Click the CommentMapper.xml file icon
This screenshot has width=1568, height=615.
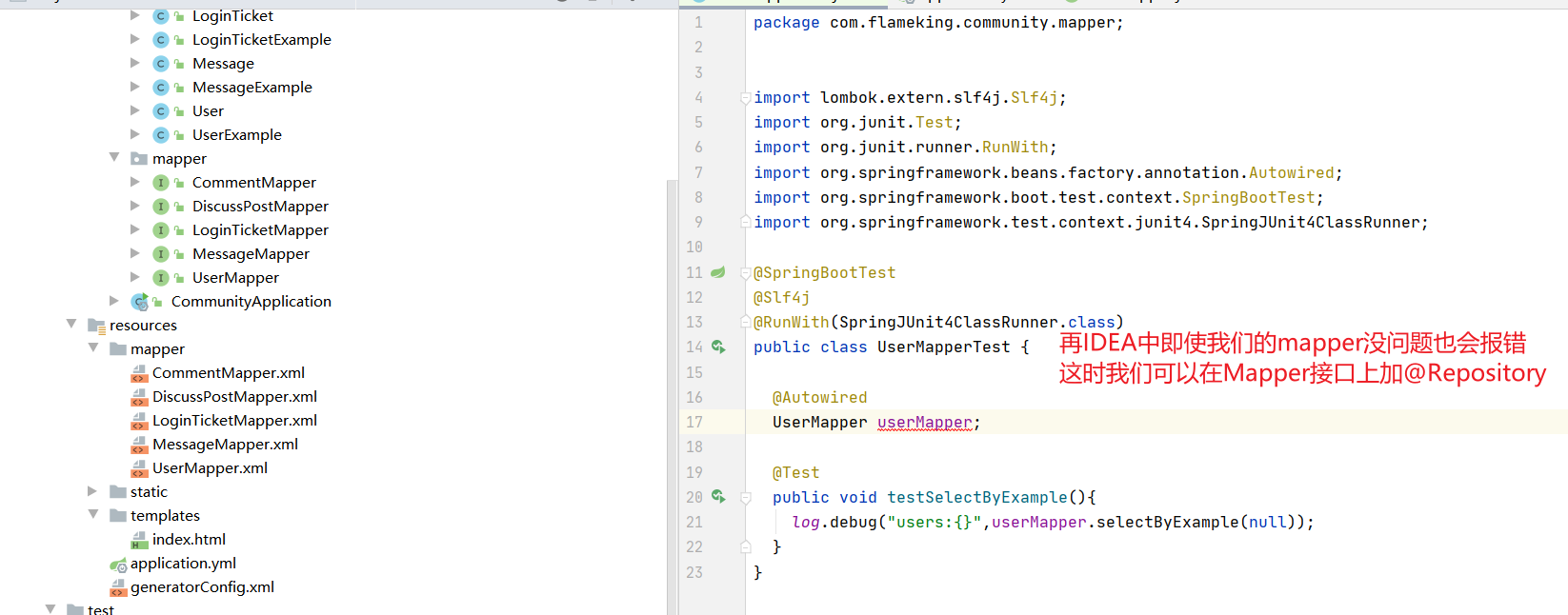(139, 373)
